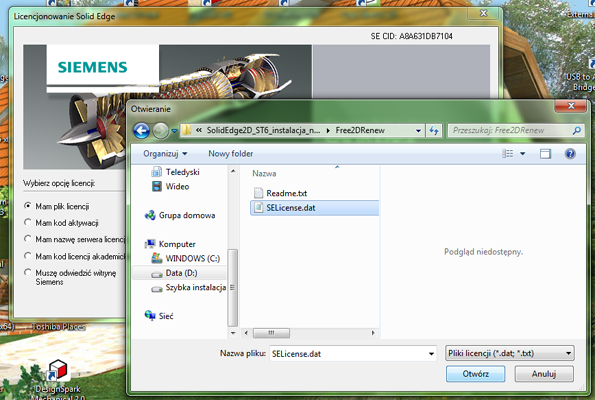The width and height of the screenshot is (595, 400).
Task: Click Nowy folder in toolbar
Action: click(x=230, y=154)
